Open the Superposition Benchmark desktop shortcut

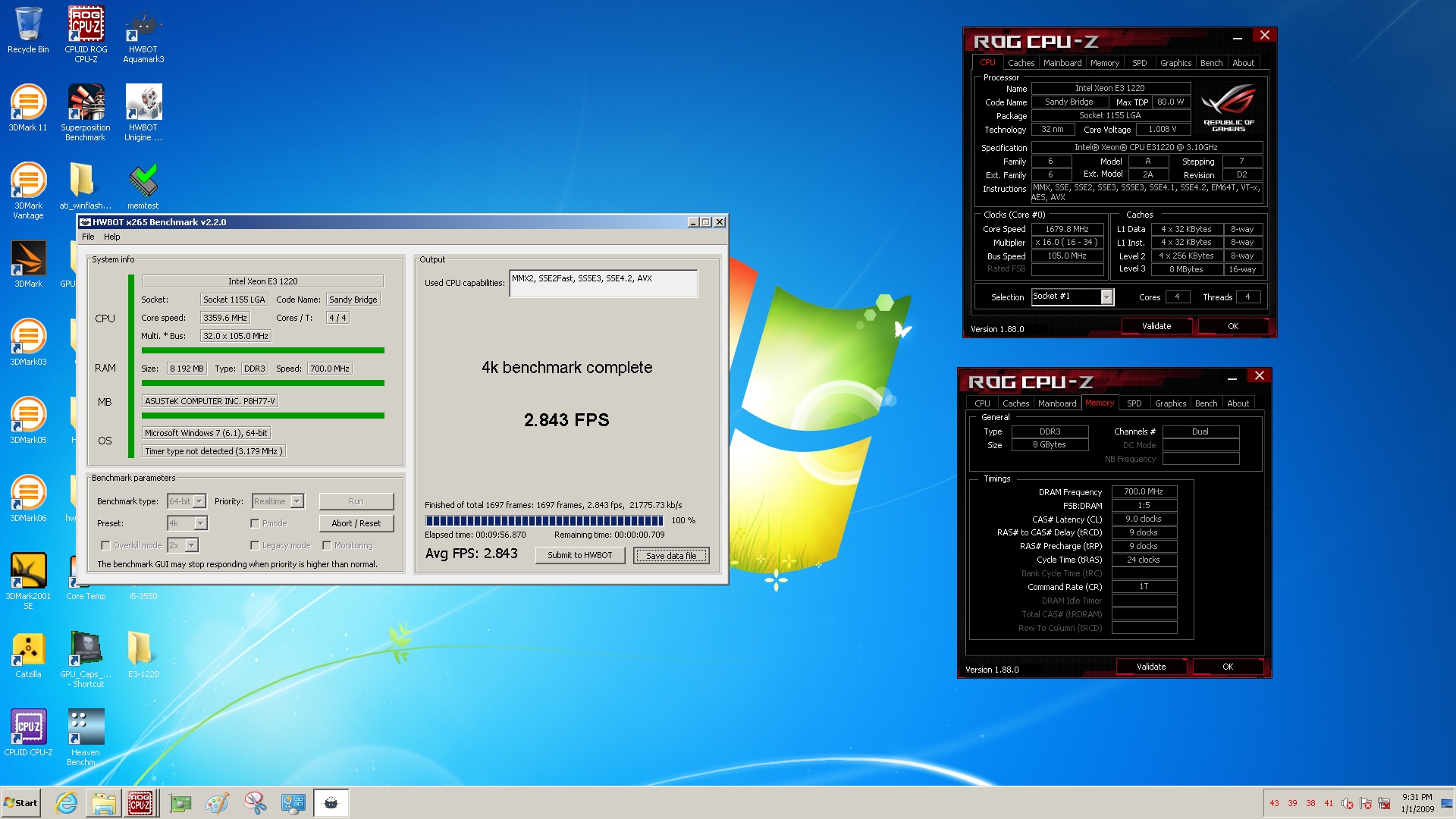86,112
